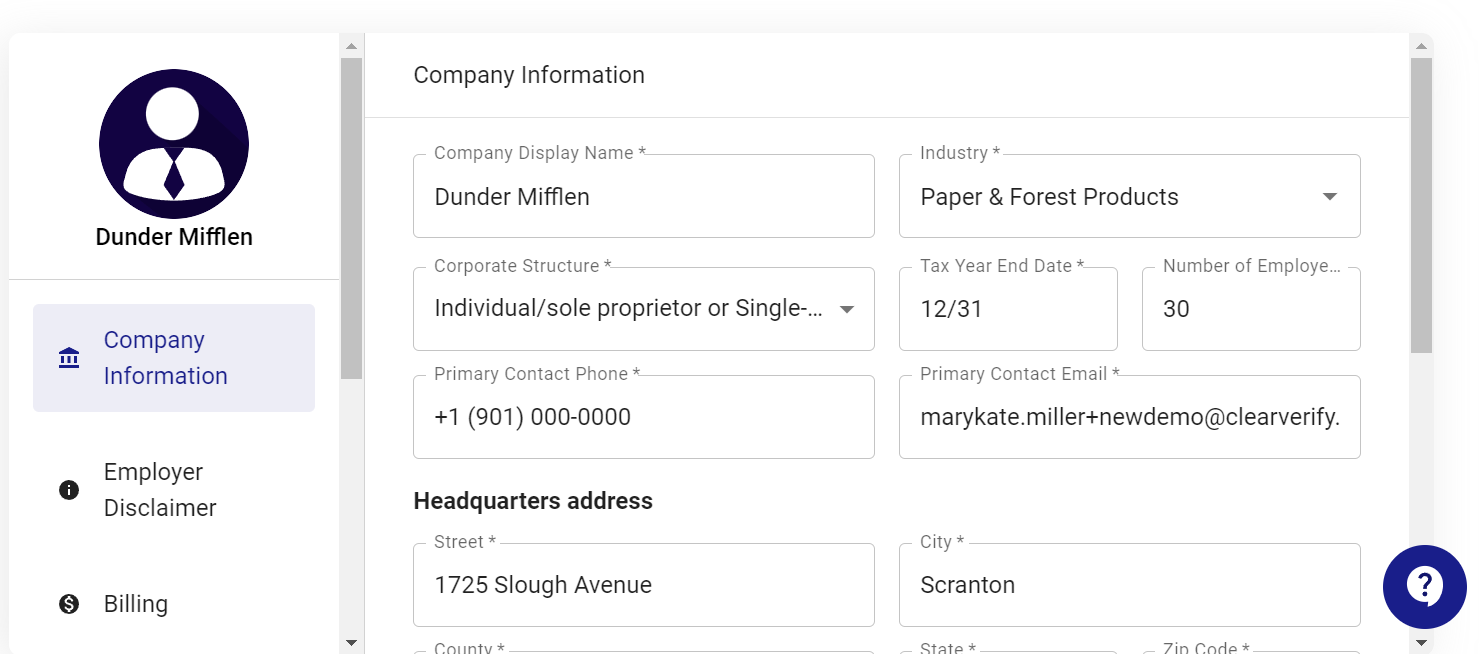Click the main panel scroll-up arrow
The width and height of the screenshot is (1479, 654).
1421,46
